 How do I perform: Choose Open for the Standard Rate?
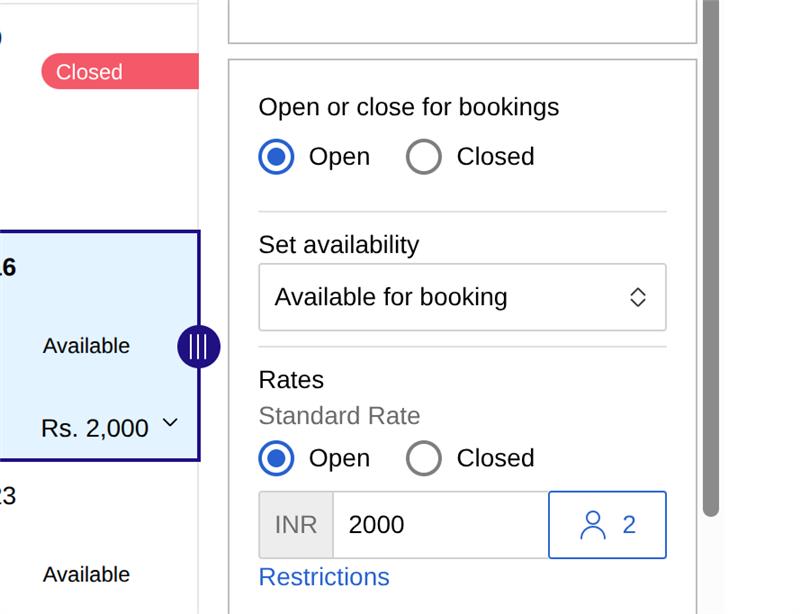click(276, 458)
